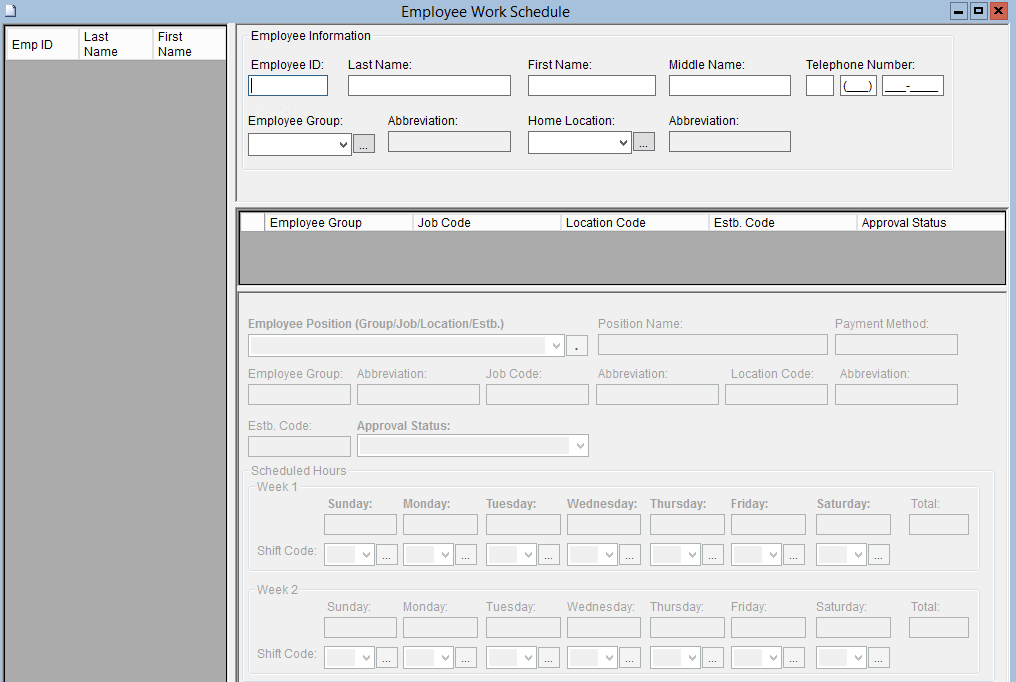1016x682 pixels.
Task: Maximize the Employee Work Schedule window
Action: click(x=978, y=11)
